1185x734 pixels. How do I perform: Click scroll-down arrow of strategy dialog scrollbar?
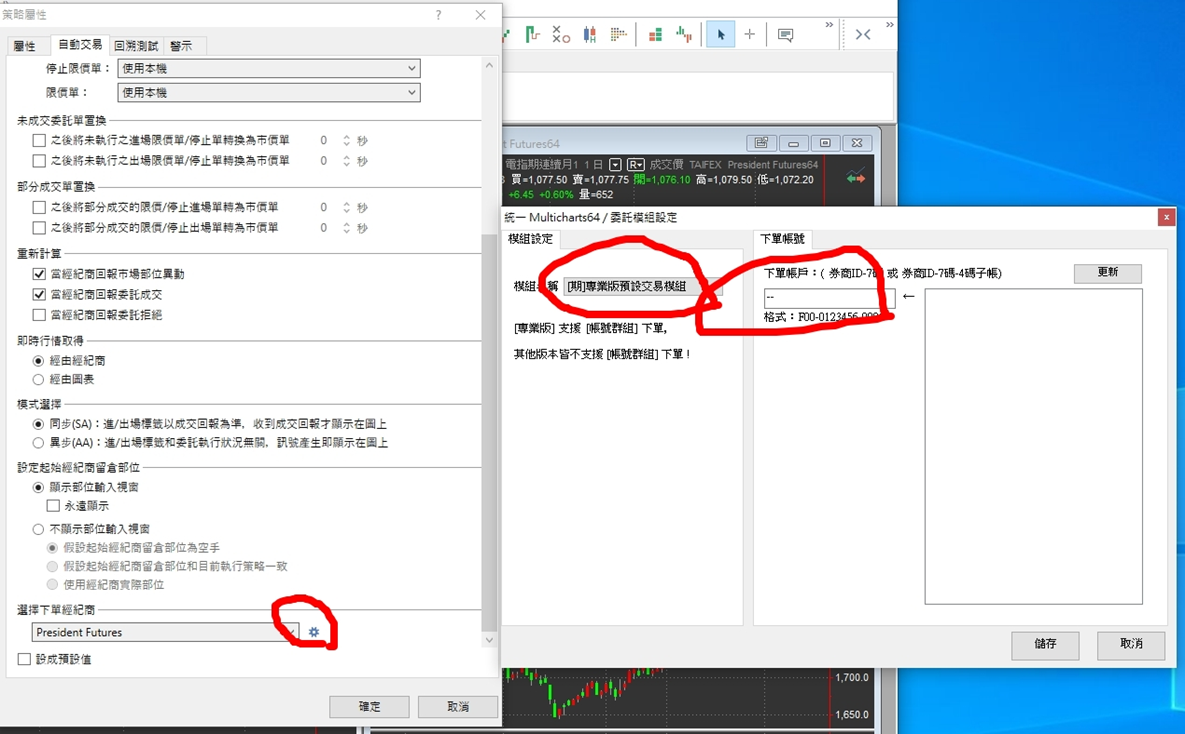[x=490, y=640]
